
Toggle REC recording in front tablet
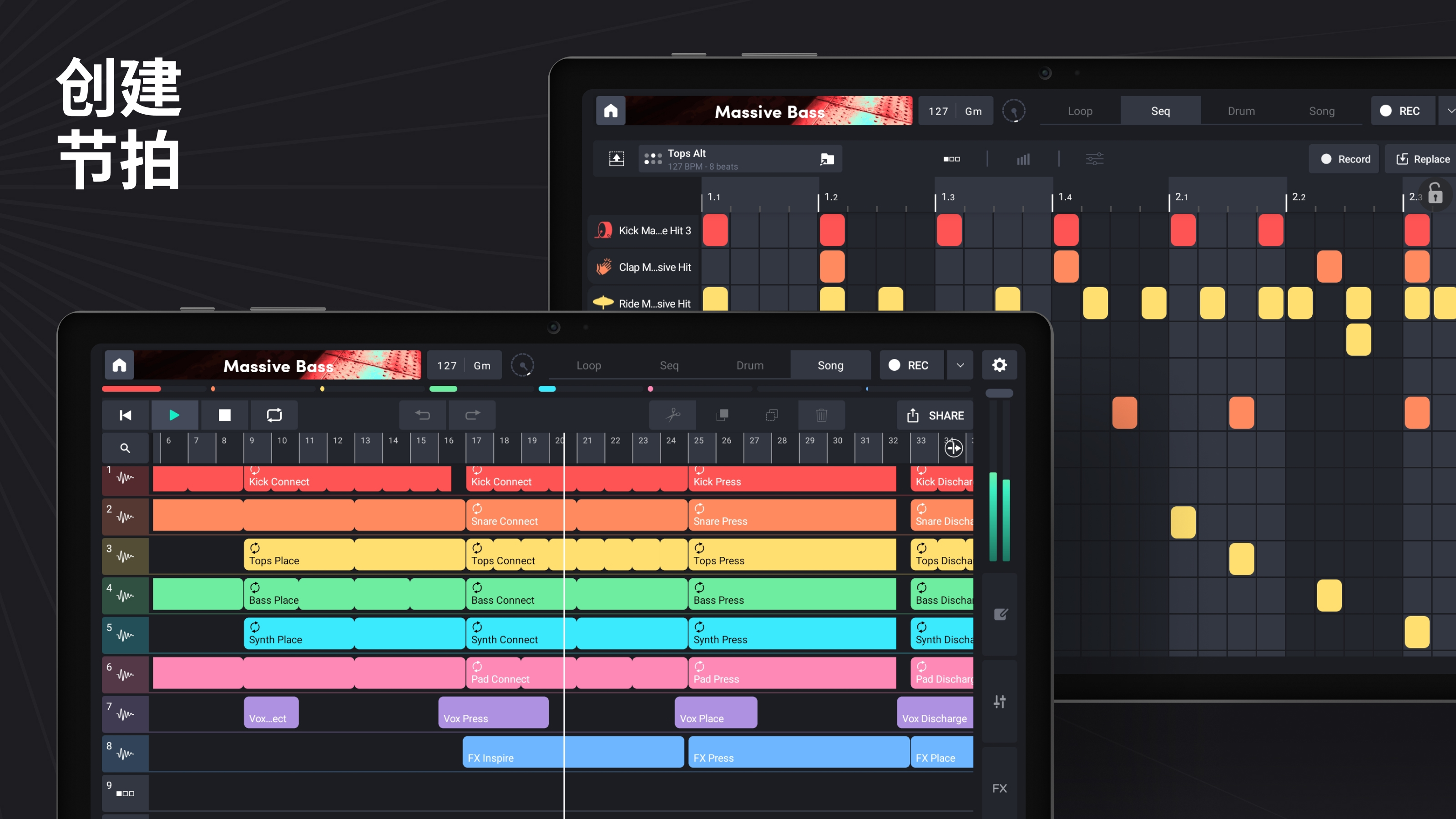[912, 365]
